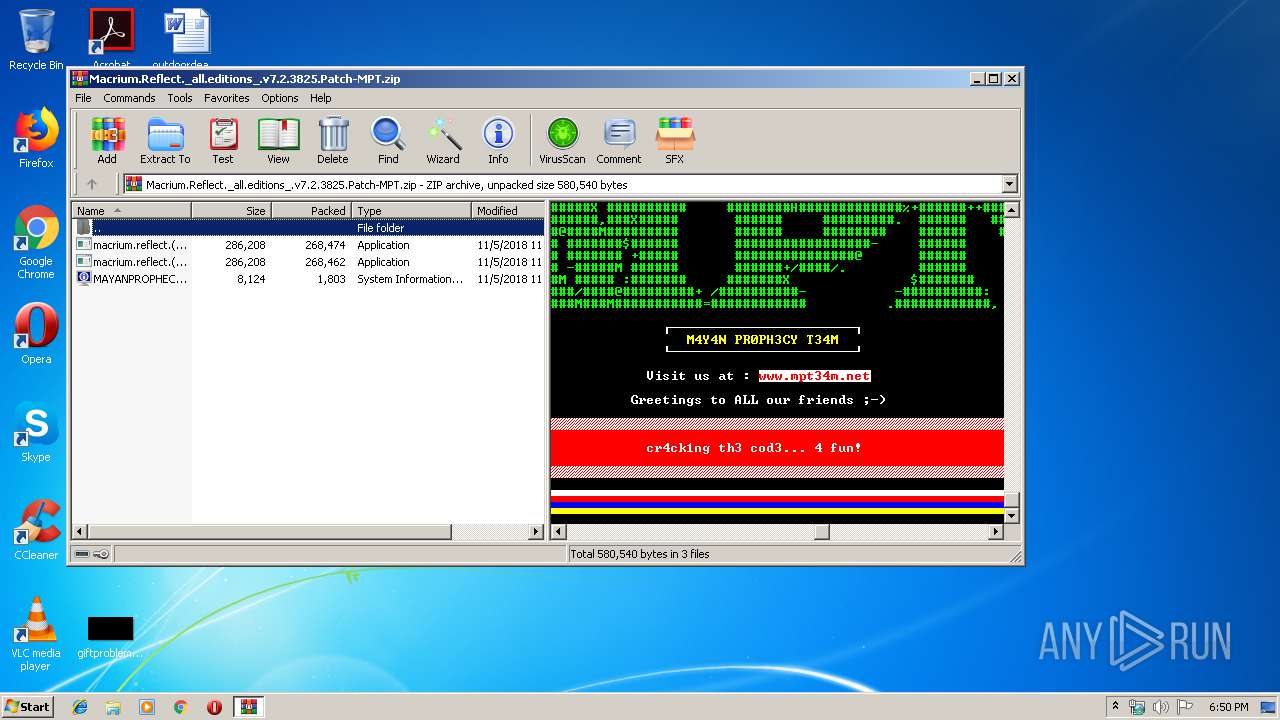The width and height of the screenshot is (1280, 720).
Task: Open the giftproblem desktop file
Action: tap(110, 637)
